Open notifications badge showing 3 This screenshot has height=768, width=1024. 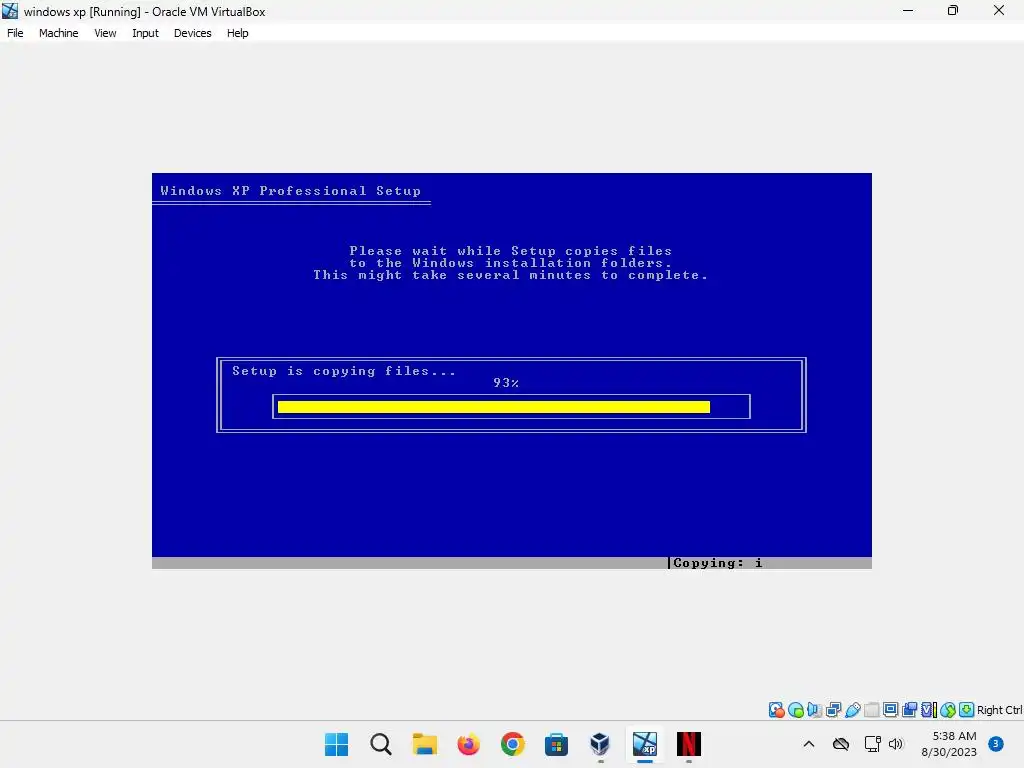[995, 744]
